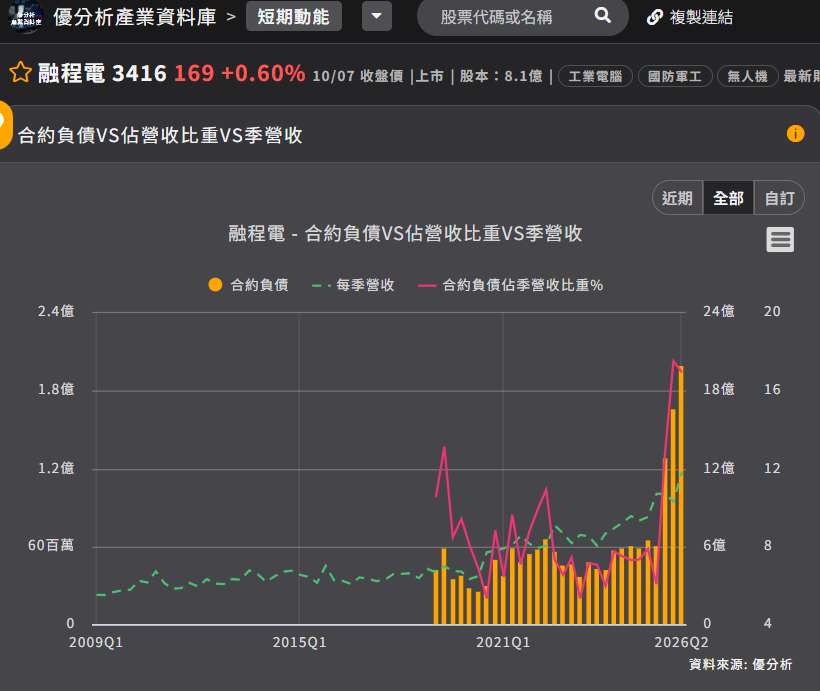Click the price change 169 +0.60%
This screenshot has height=691, width=820.
tap(240, 73)
